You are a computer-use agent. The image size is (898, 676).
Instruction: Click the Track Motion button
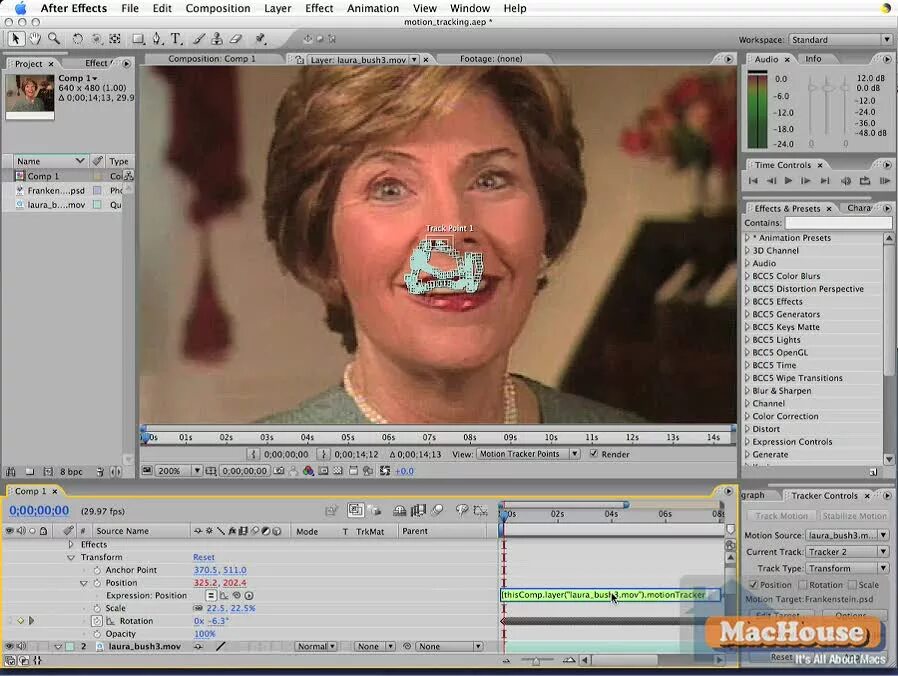click(x=781, y=516)
